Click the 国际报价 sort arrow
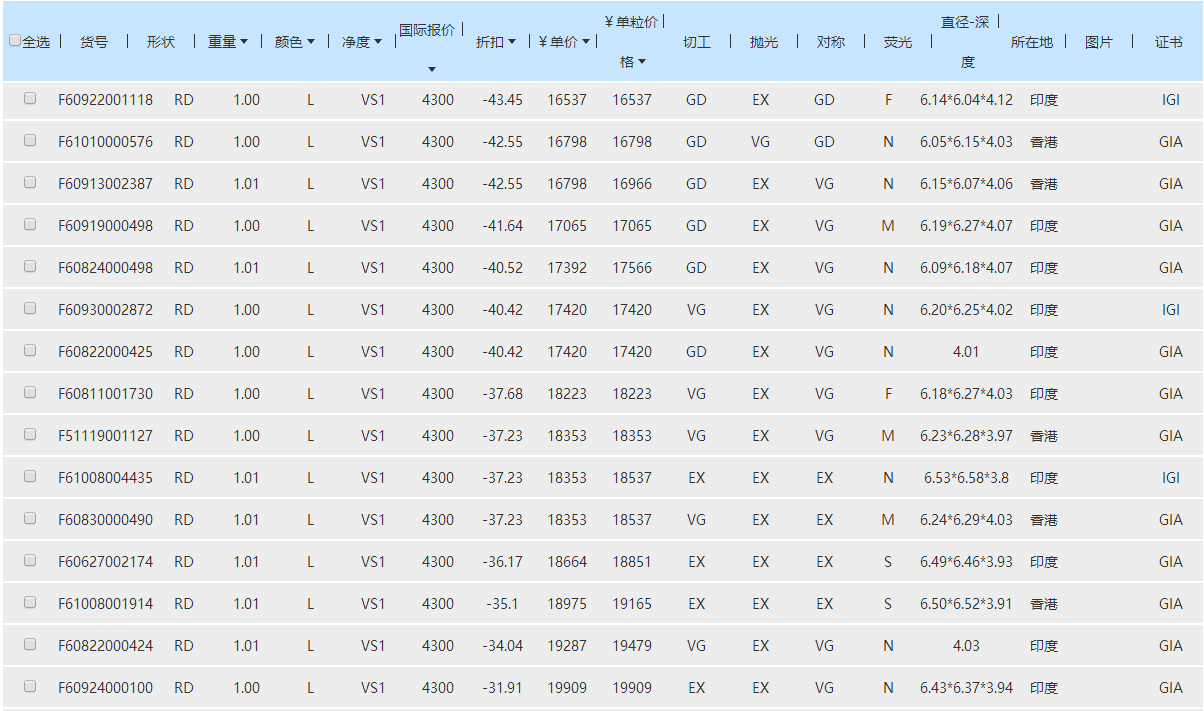Viewport: 1204px width, 711px height. coord(432,69)
